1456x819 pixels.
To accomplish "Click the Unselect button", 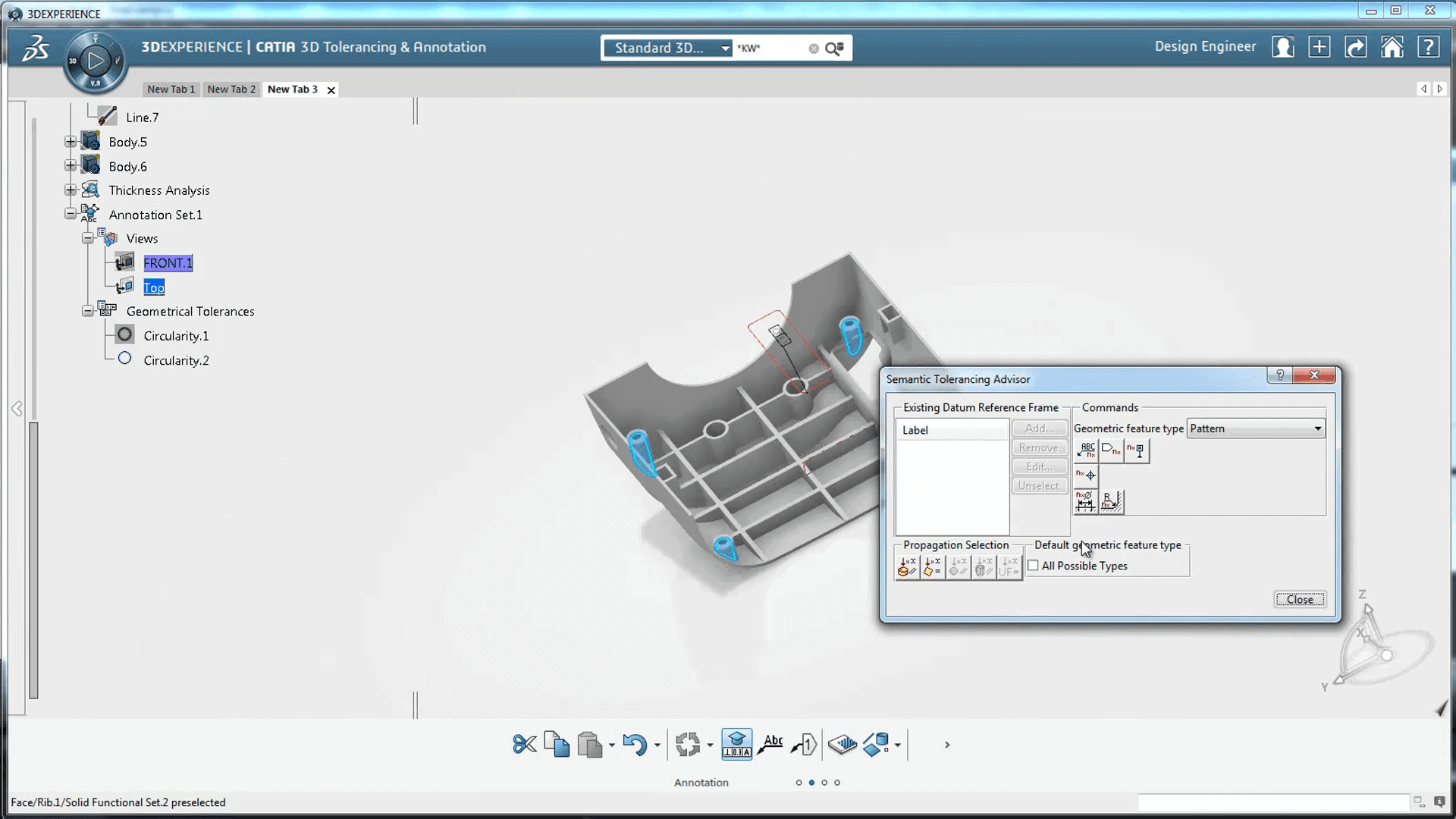I will point(1039,485).
